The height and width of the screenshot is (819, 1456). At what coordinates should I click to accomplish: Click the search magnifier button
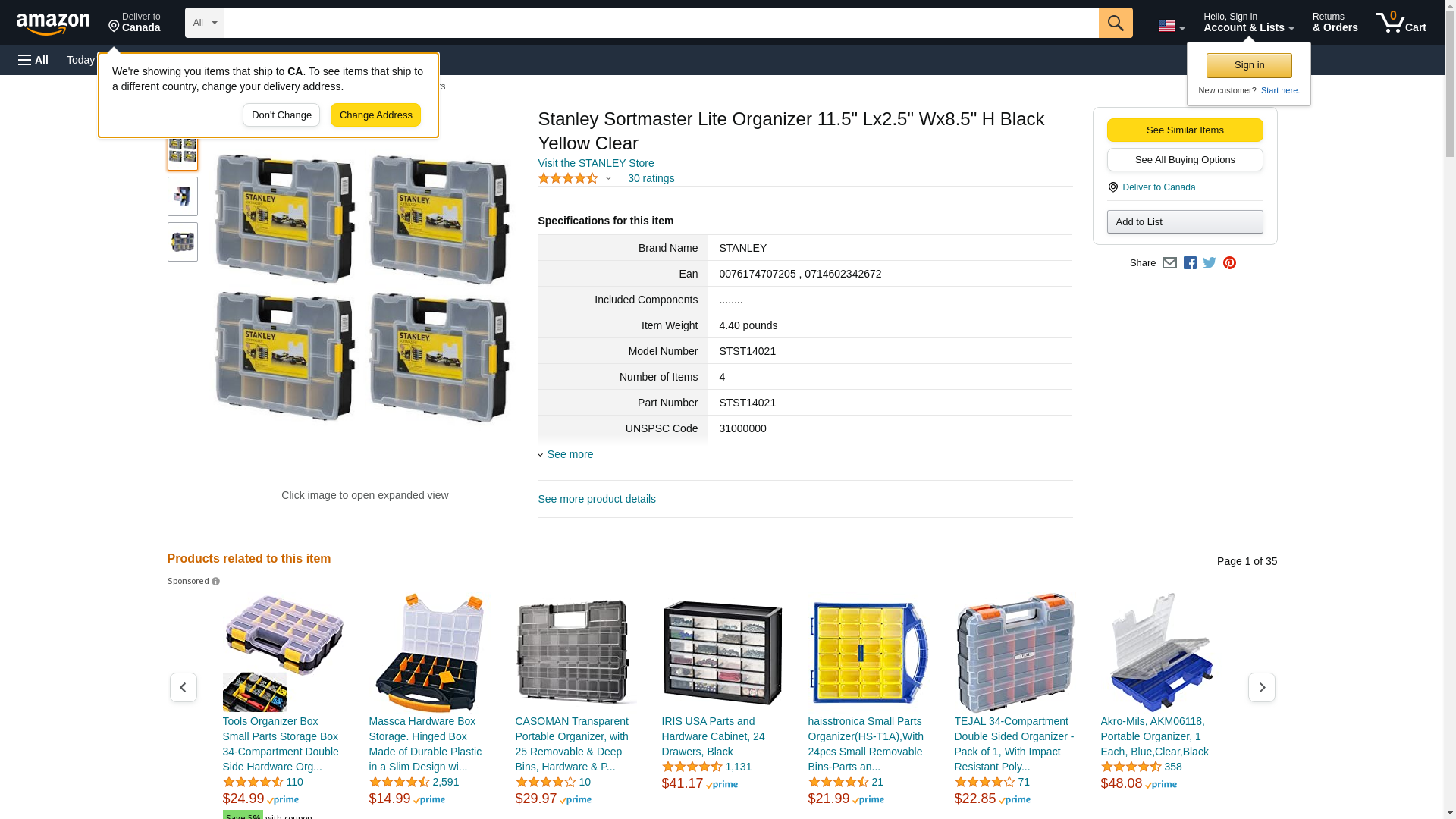click(1116, 23)
